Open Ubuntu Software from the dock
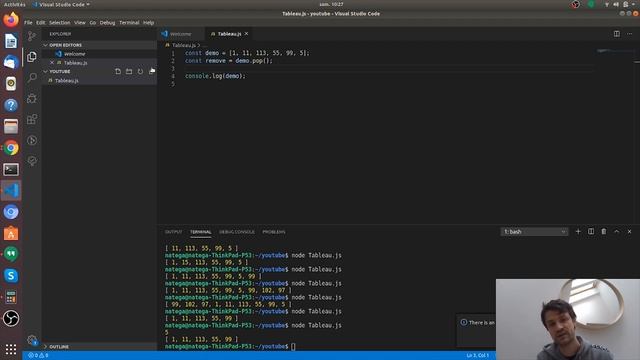This screenshot has height=360, width=640. [x=11, y=233]
